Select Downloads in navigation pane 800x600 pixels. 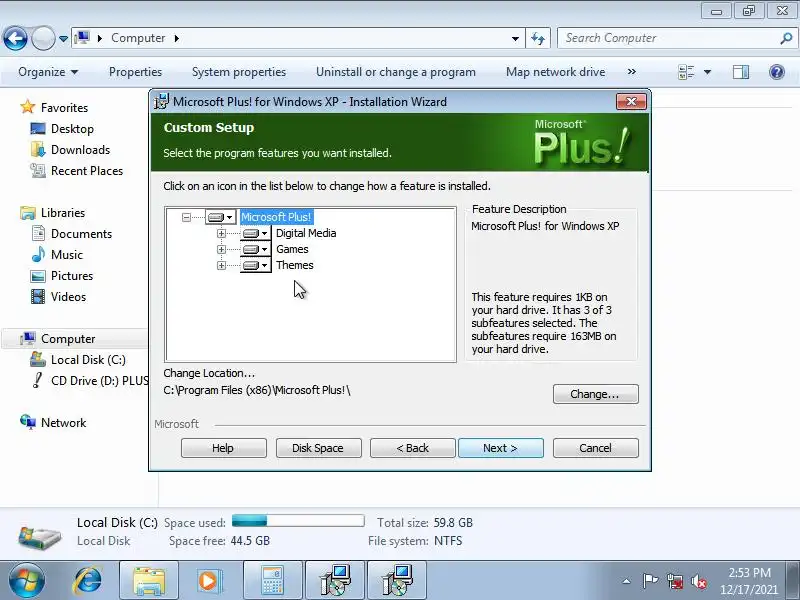point(81,149)
